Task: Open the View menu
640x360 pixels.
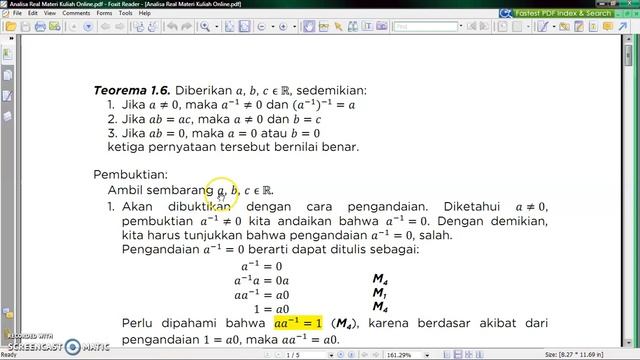Action: 50,13
